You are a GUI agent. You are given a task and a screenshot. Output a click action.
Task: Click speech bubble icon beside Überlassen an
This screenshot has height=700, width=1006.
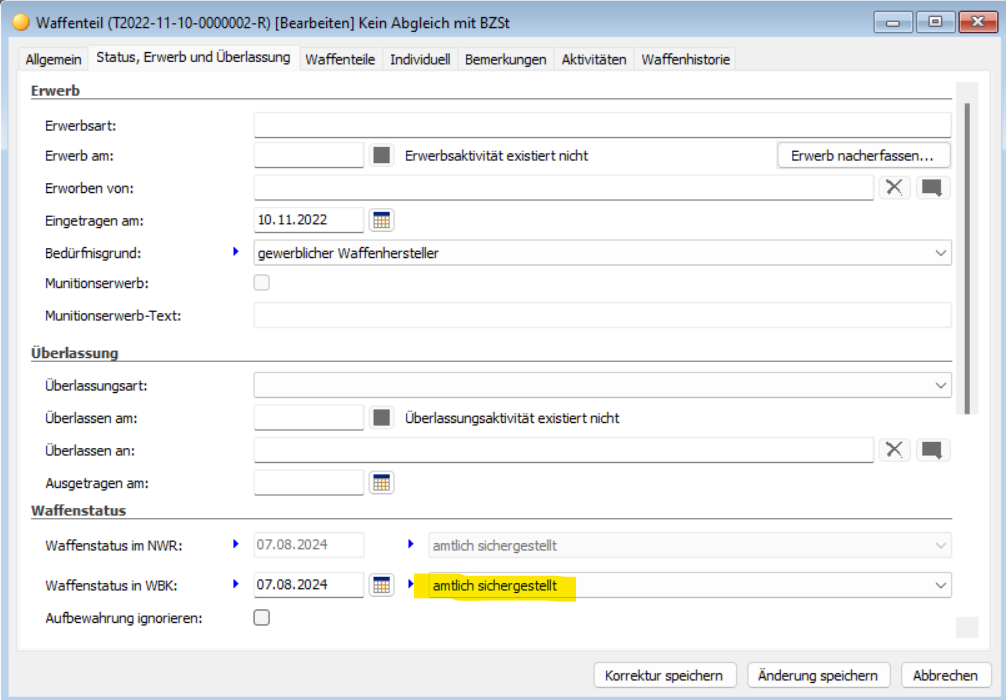click(x=932, y=450)
